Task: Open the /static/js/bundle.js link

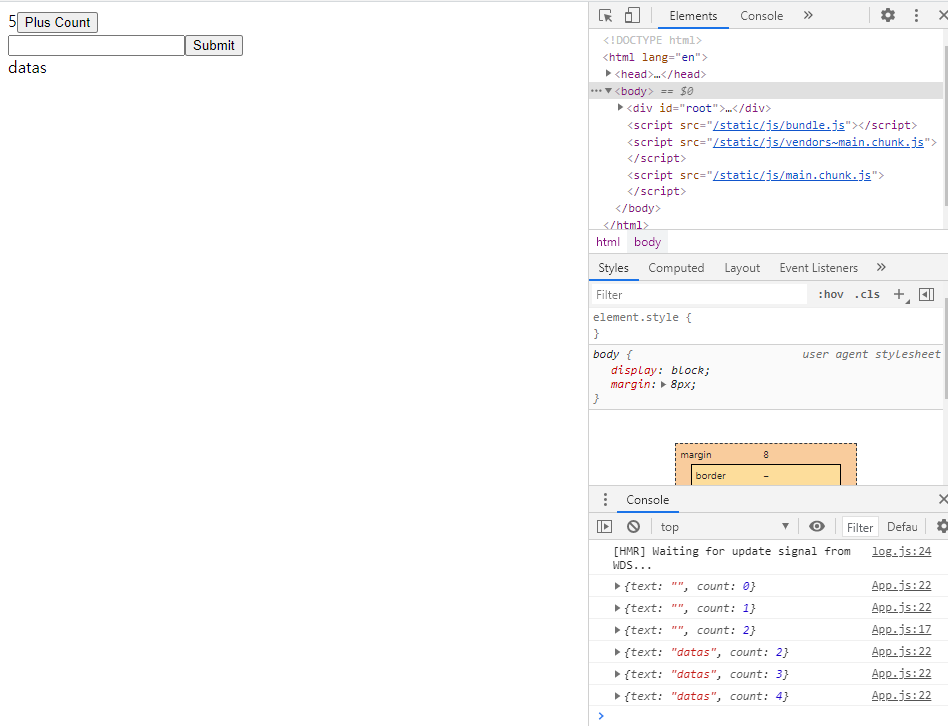Action: tap(779, 125)
